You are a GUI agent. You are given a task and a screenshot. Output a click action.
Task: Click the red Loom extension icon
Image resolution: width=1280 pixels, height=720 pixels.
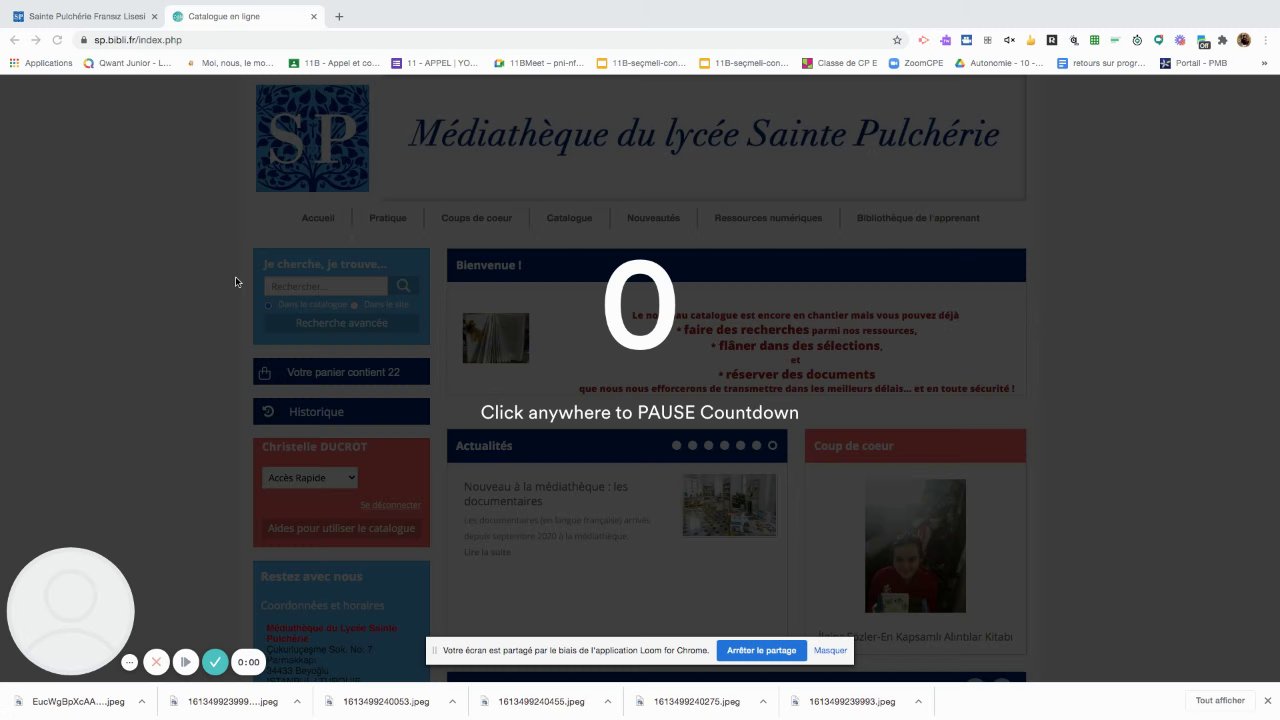click(x=924, y=40)
